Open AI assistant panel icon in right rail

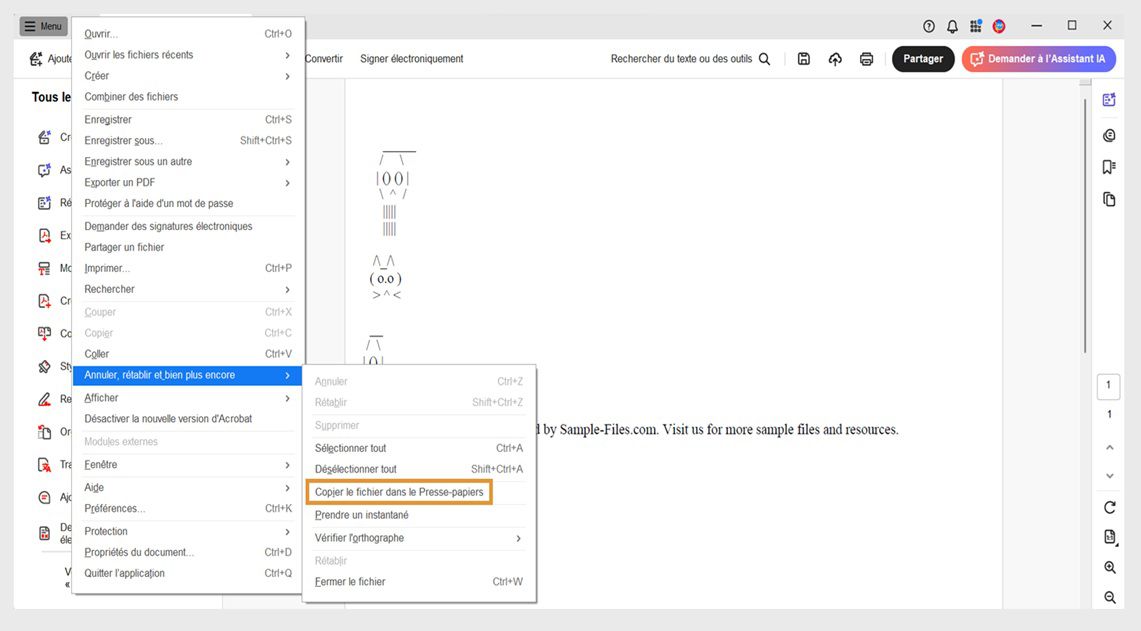pyautogui.click(x=1109, y=100)
